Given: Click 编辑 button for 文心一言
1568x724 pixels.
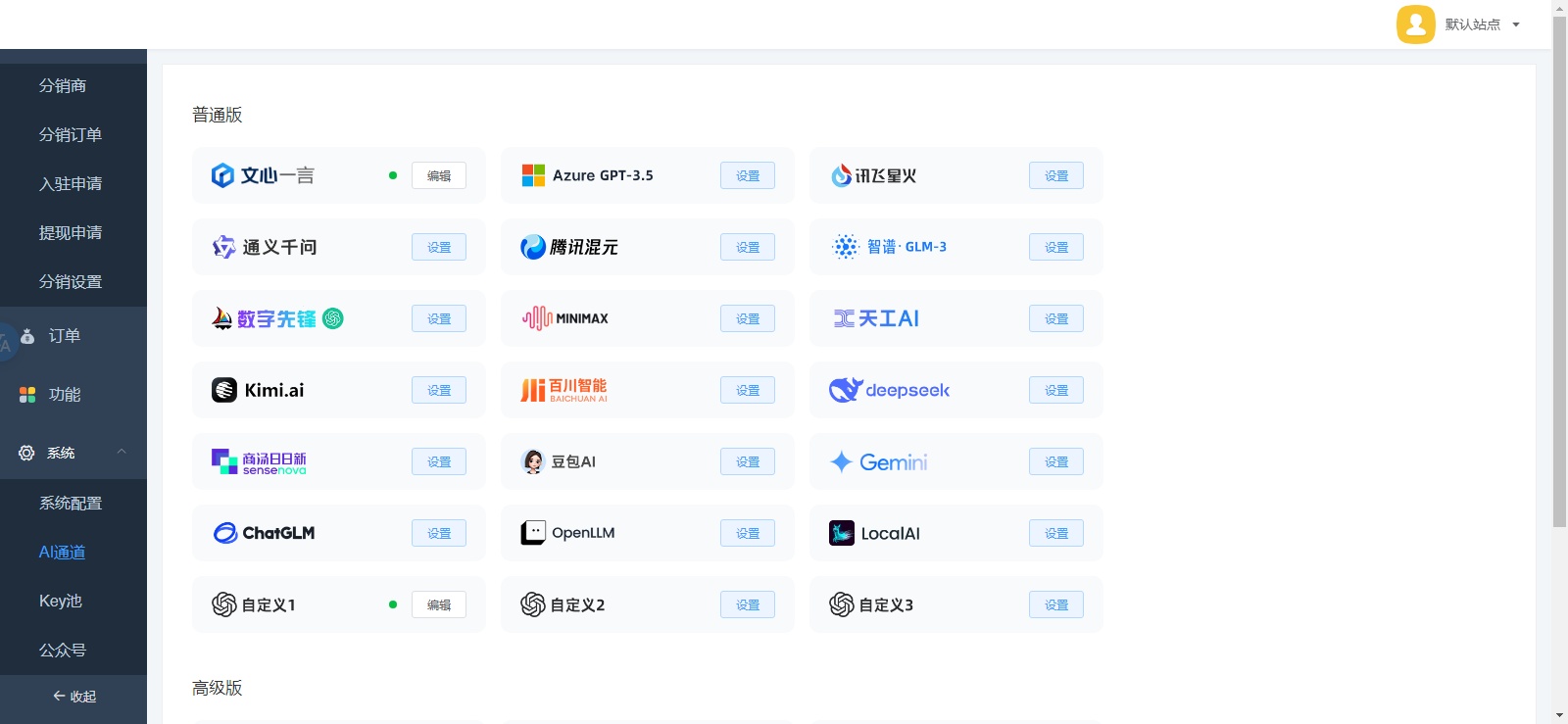Looking at the screenshot, I should tap(439, 175).
